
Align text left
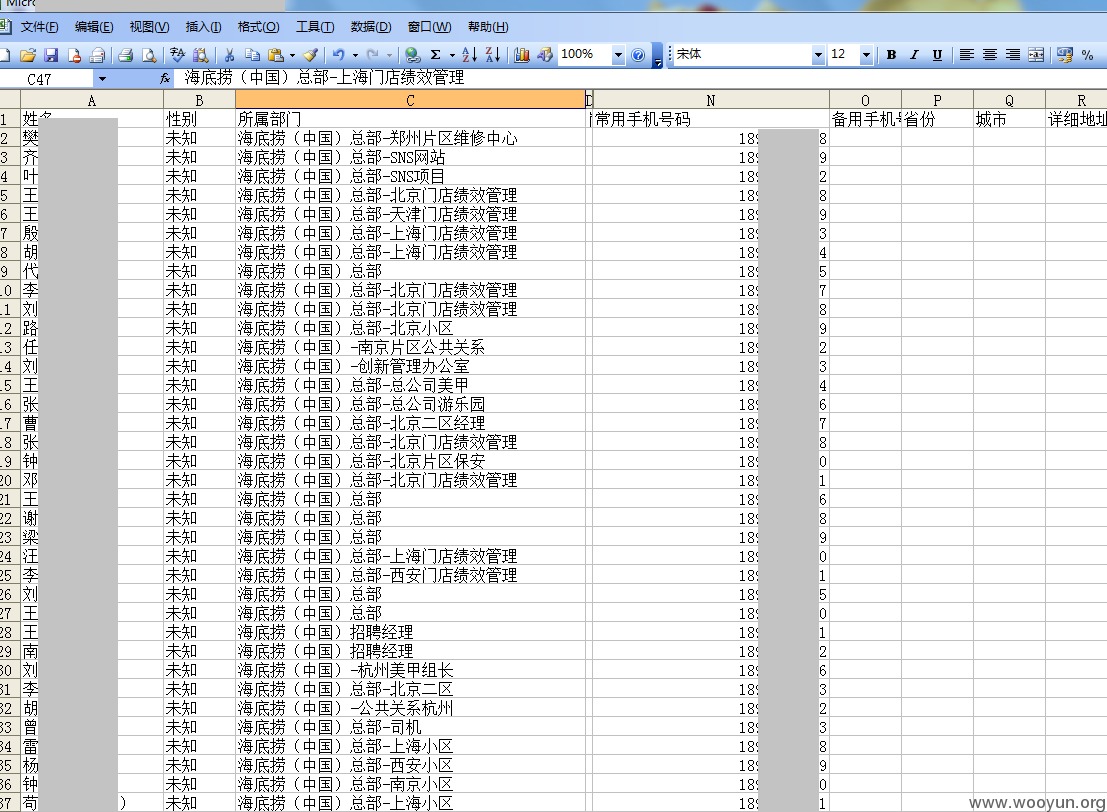point(967,54)
